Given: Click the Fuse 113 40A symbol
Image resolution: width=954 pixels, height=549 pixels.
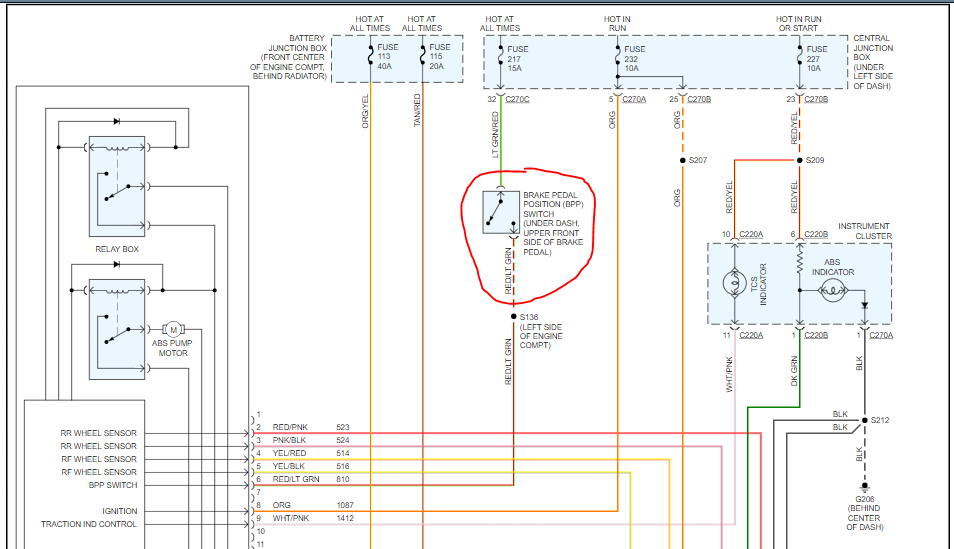Looking at the screenshot, I should click(x=370, y=54).
